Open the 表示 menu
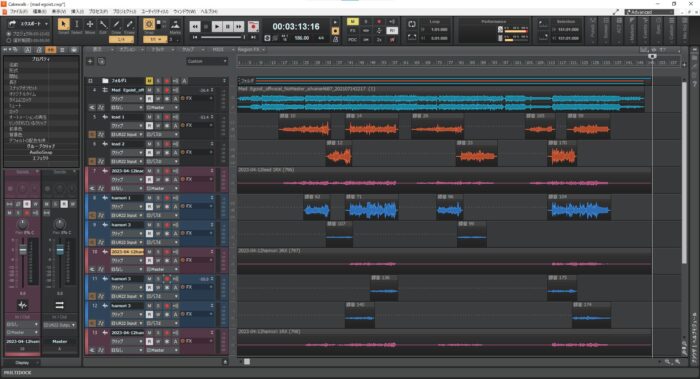Image resolution: width=700 pixels, height=379 pixels. (x=58, y=12)
